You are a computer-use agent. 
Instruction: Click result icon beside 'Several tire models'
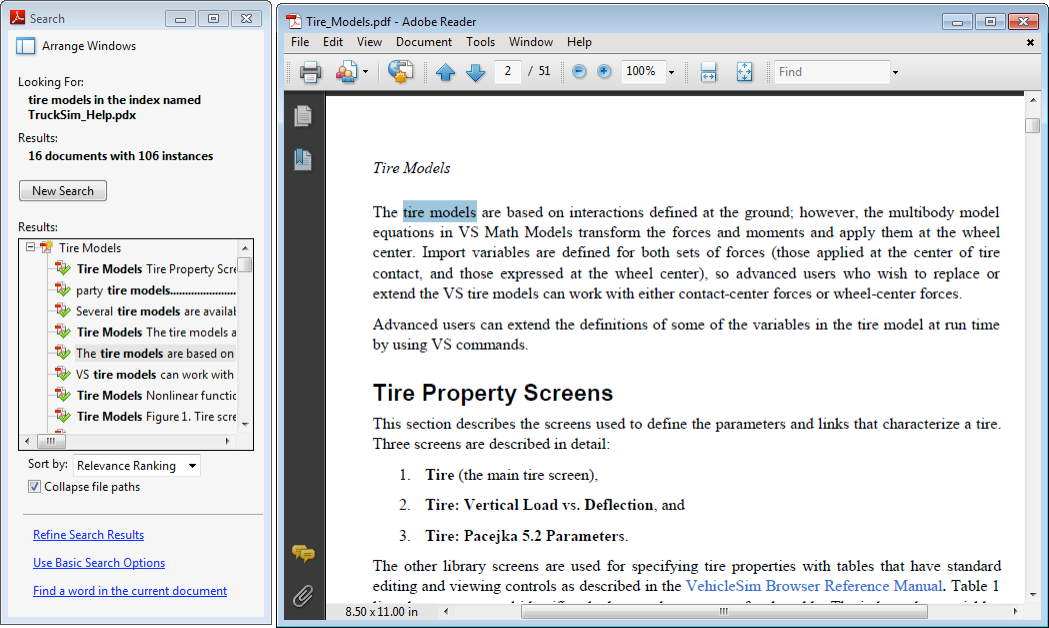63,311
